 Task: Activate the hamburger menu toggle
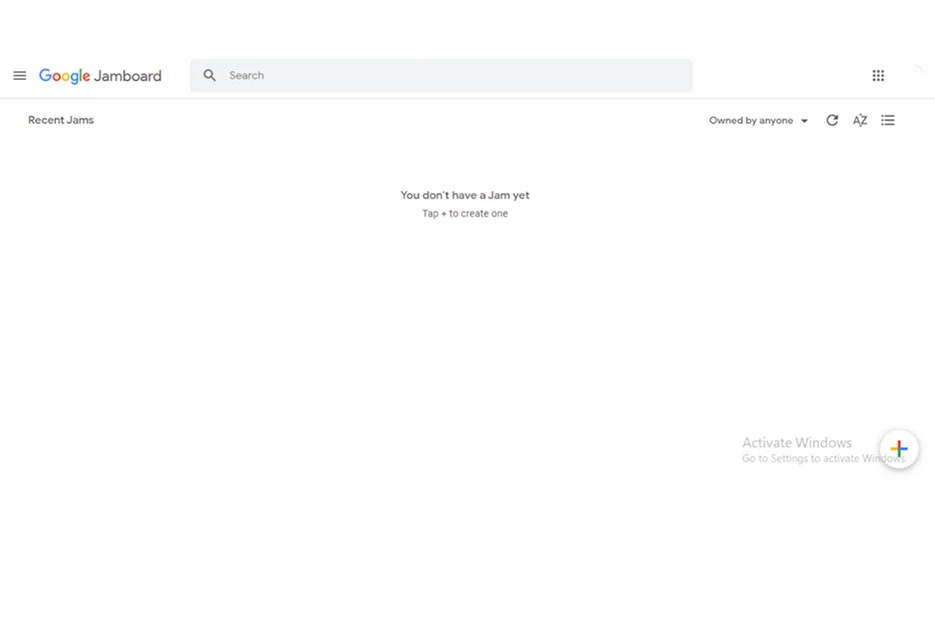point(19,75)
